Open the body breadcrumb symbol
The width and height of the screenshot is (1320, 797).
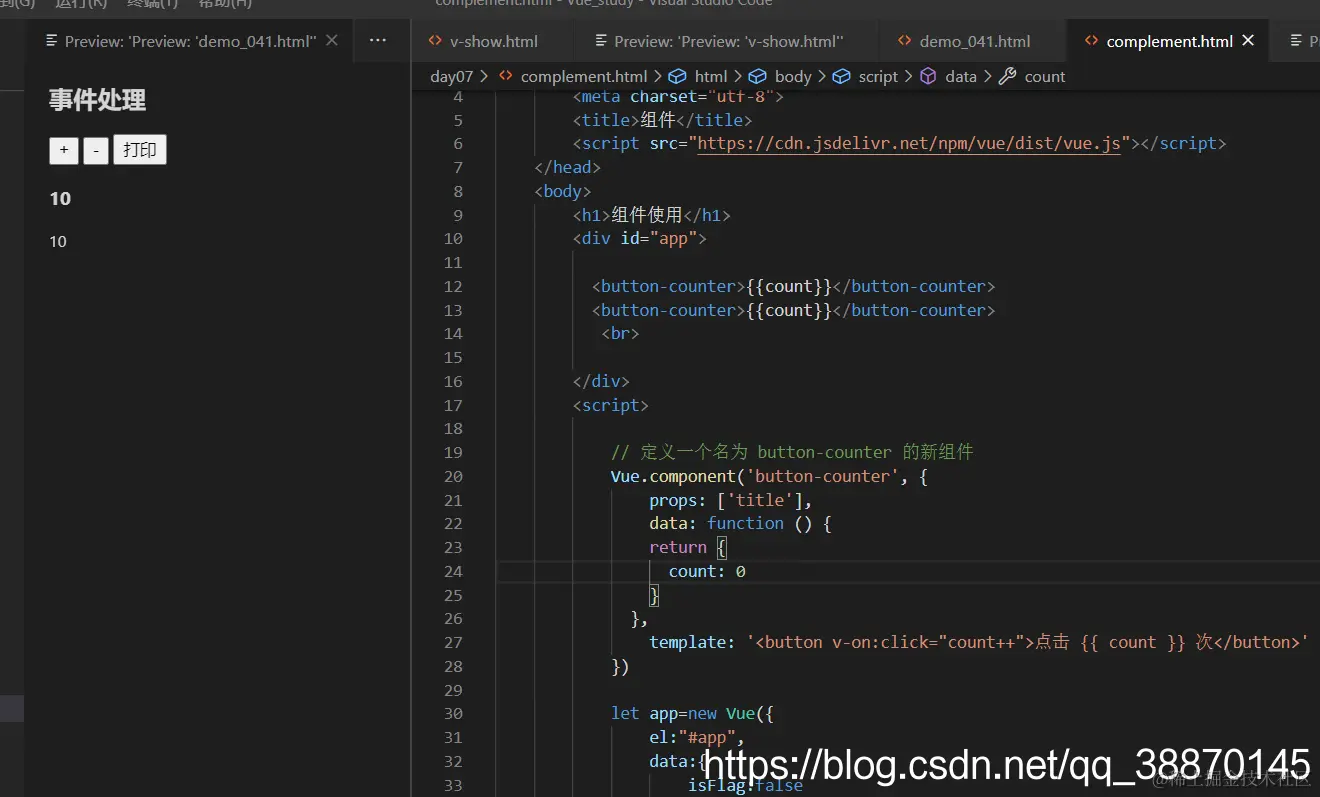[x=793, y=76]
